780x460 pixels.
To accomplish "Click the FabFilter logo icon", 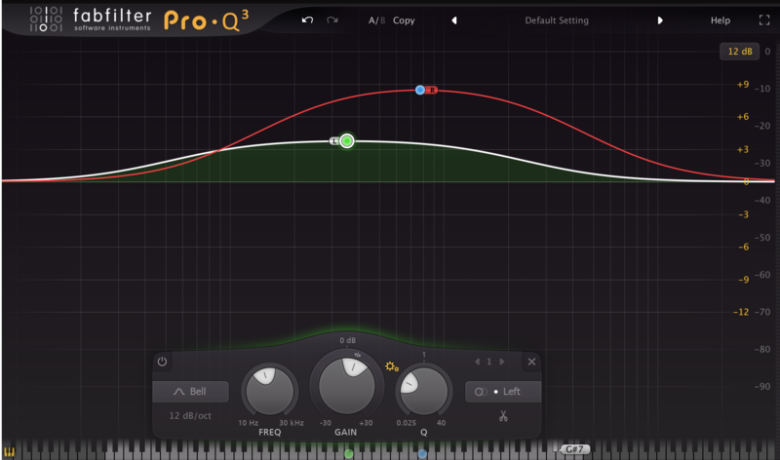I will click(46, 19).
